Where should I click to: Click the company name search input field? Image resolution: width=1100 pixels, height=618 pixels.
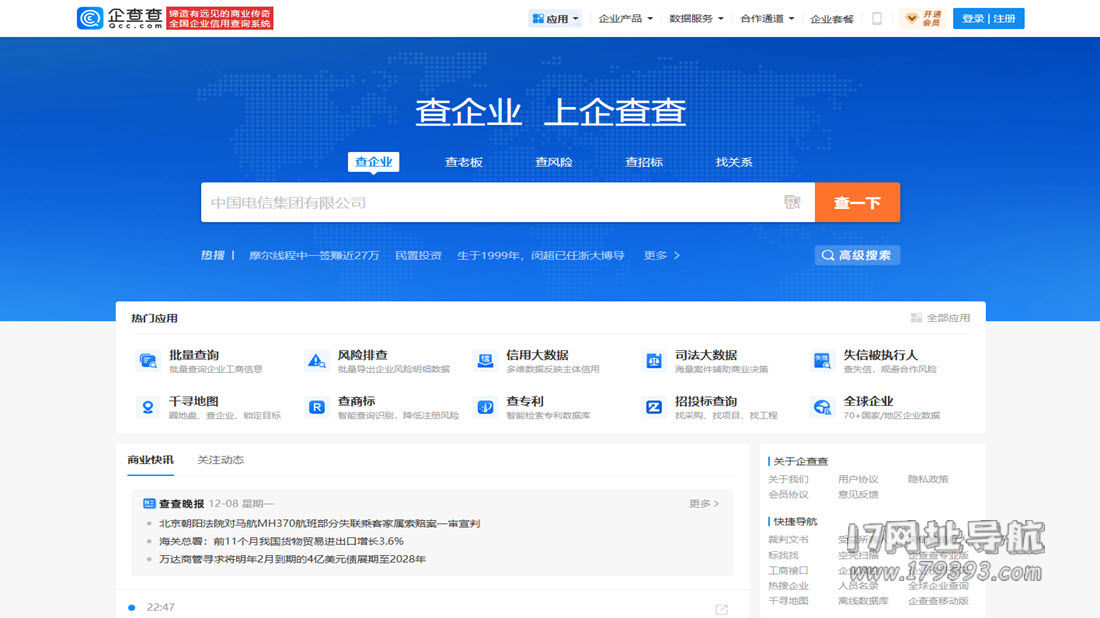click(x=490, y=202)
